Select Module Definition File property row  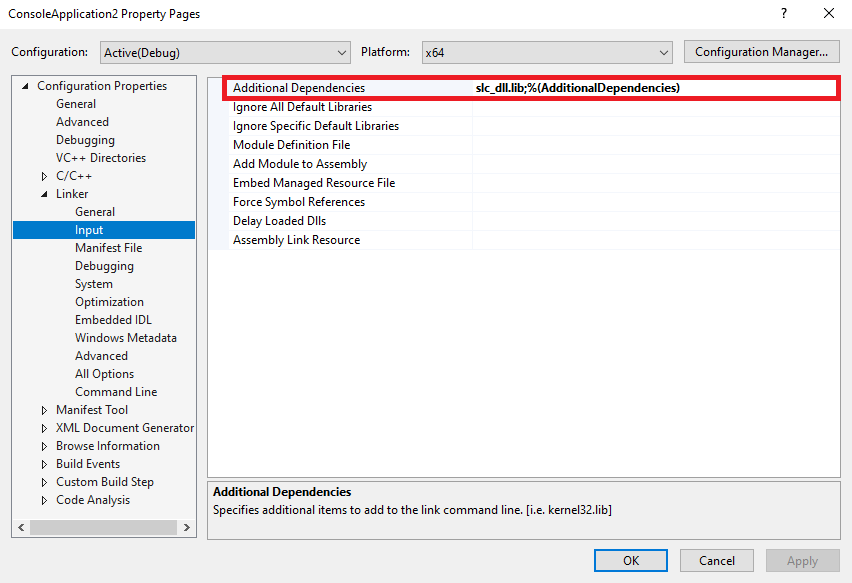[291, 145]
